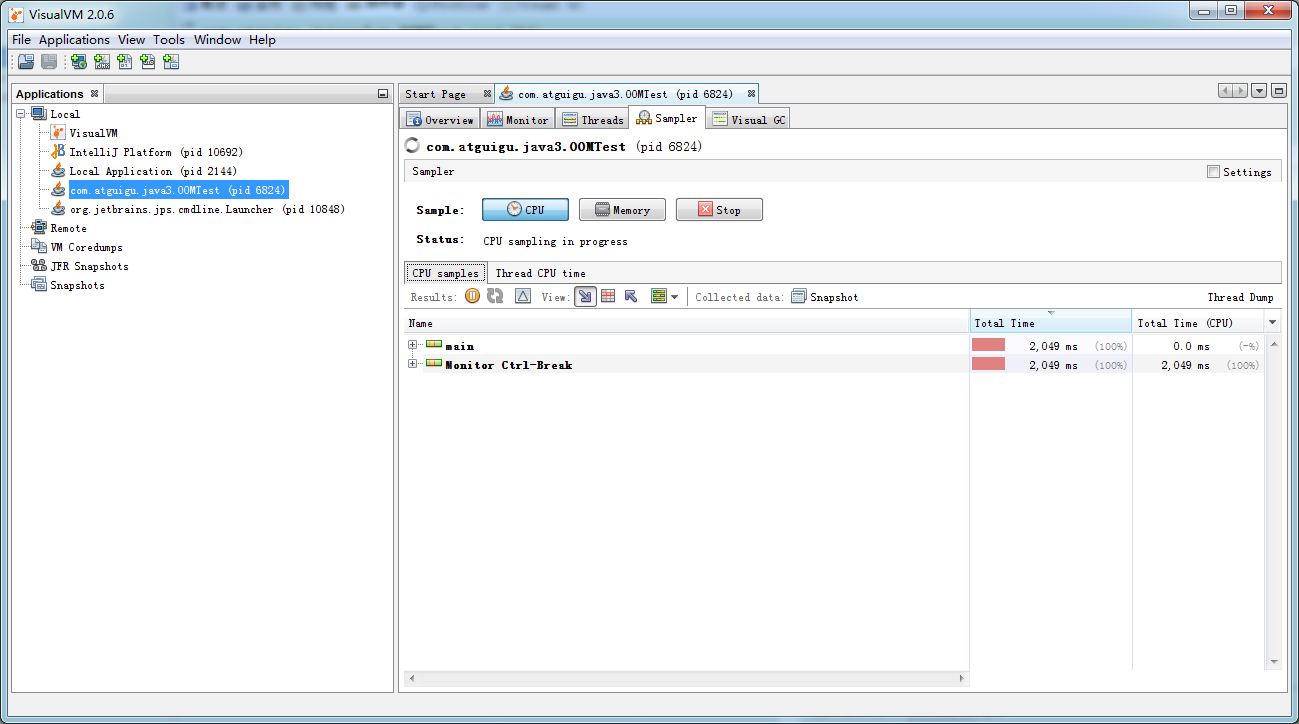
Task: Click the Add Remote Host toolbar icon
Action: coord(78,62)
